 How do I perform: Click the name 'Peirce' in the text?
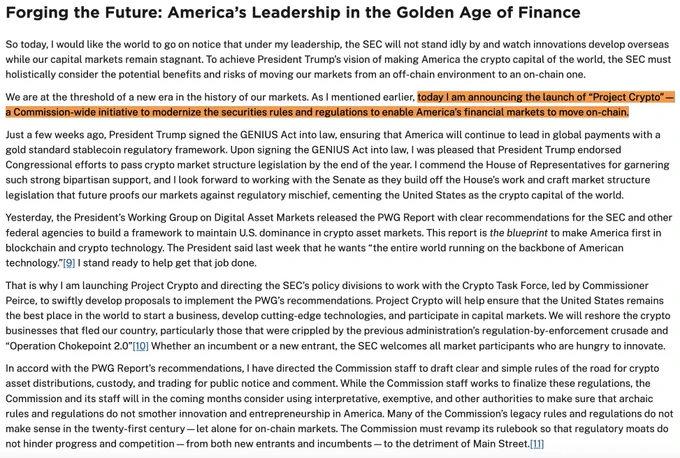[20, 301]
